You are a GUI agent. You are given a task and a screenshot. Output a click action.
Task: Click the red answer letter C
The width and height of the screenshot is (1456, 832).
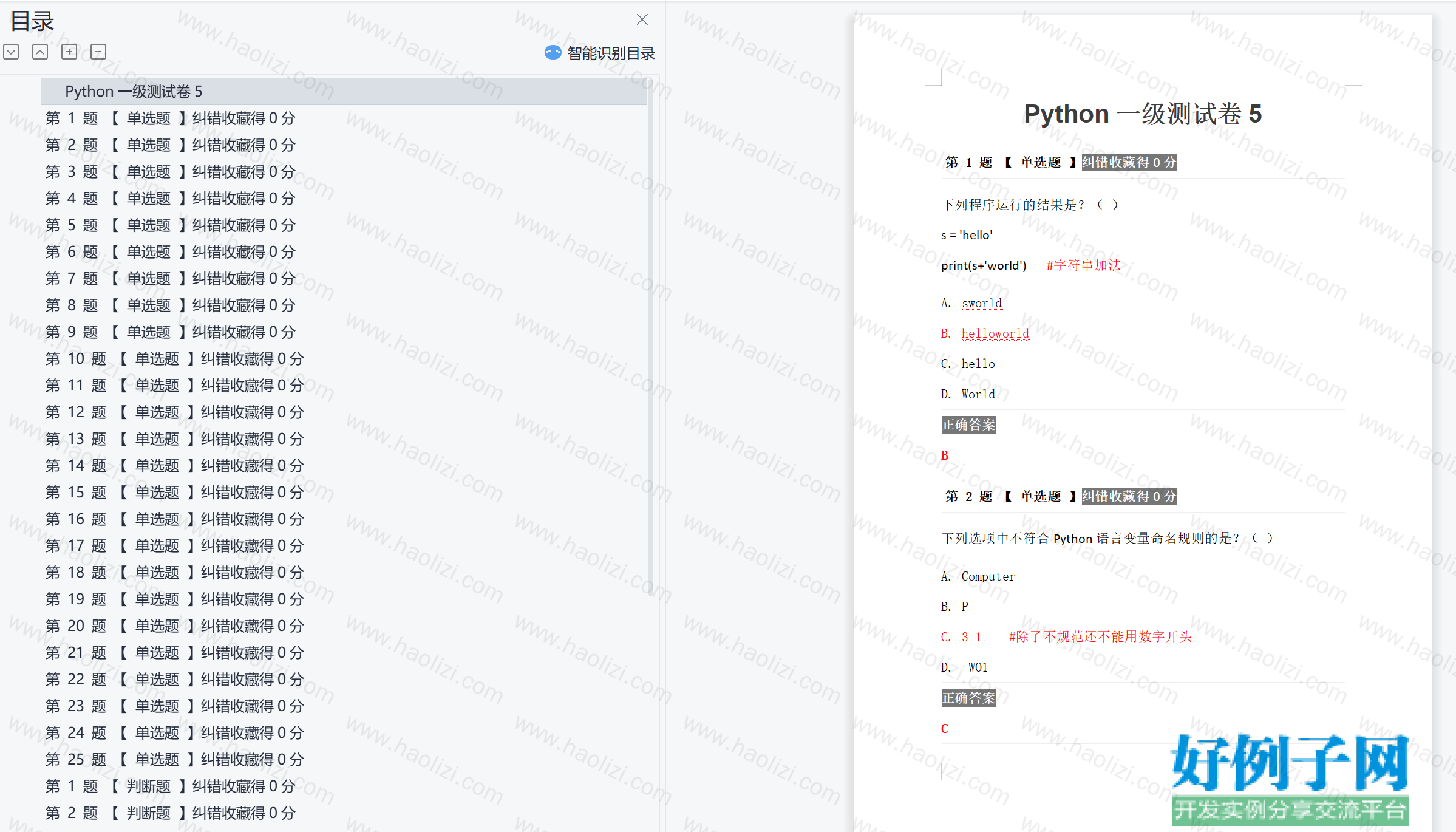point(945,729)
